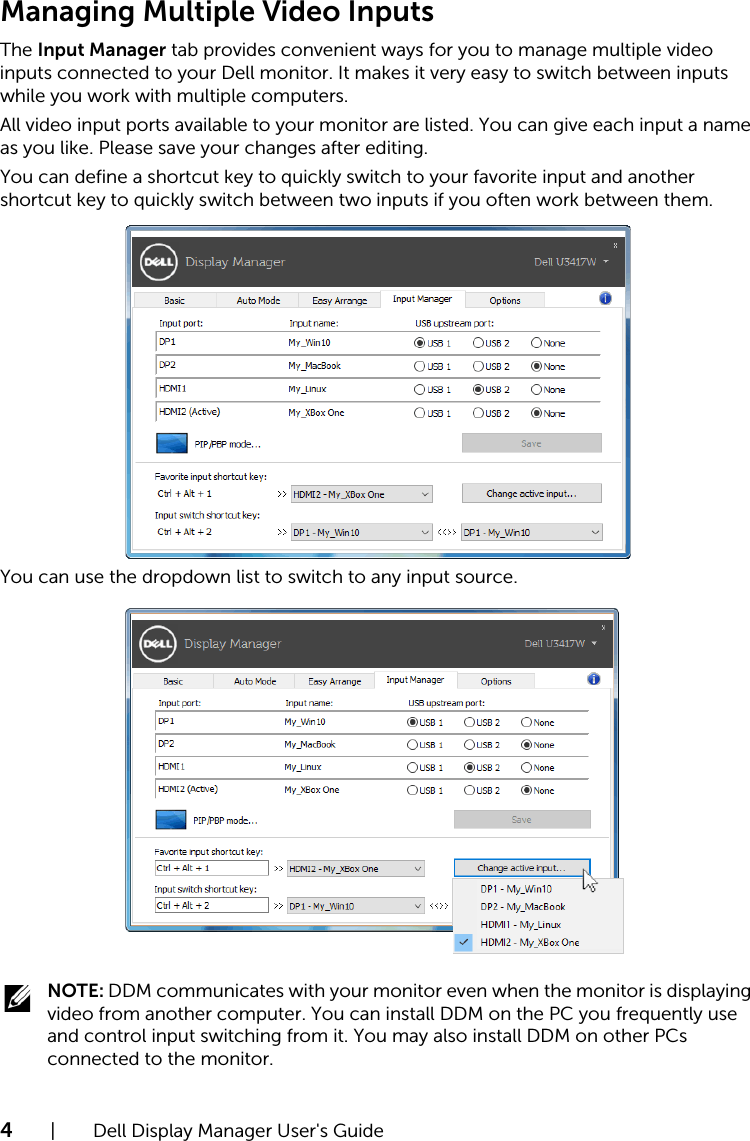
Task: Click My_MacBook input name in lower screenshot
Action: pyautogui.click(x=310, y=744)
